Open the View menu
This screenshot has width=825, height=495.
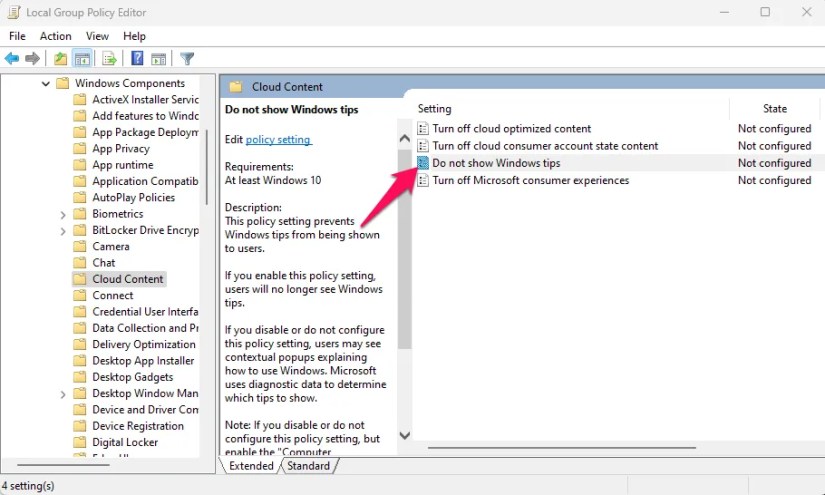point(97,36)
